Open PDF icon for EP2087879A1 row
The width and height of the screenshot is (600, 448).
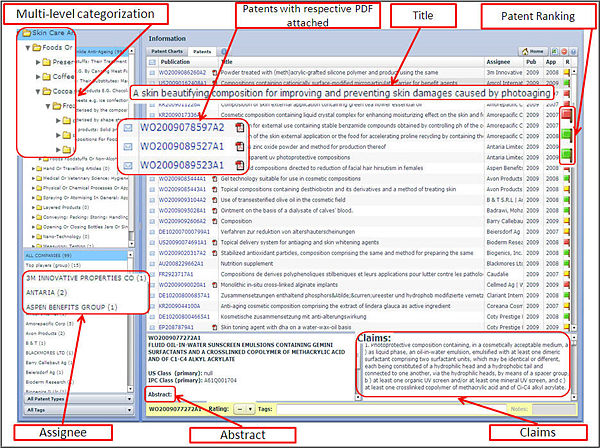point(215,327)
